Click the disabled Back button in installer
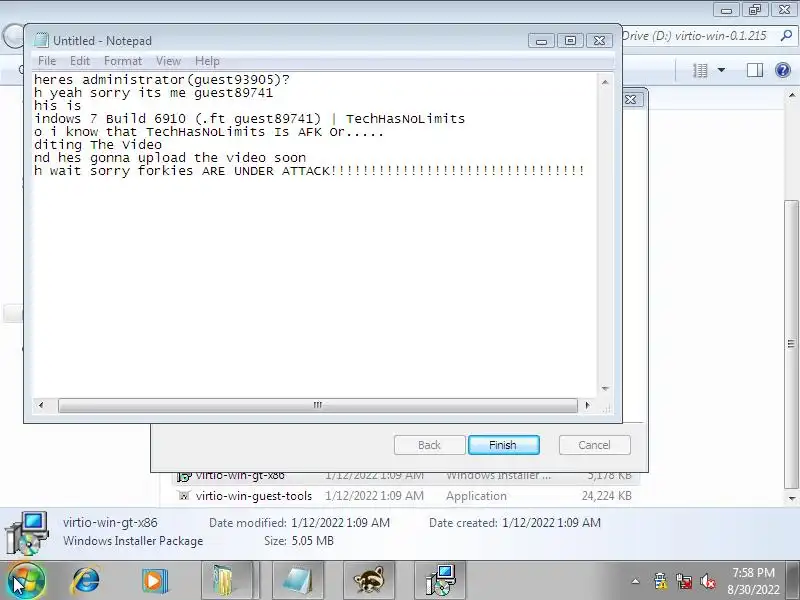The image size is (800, 600). [x=430, y=445]
